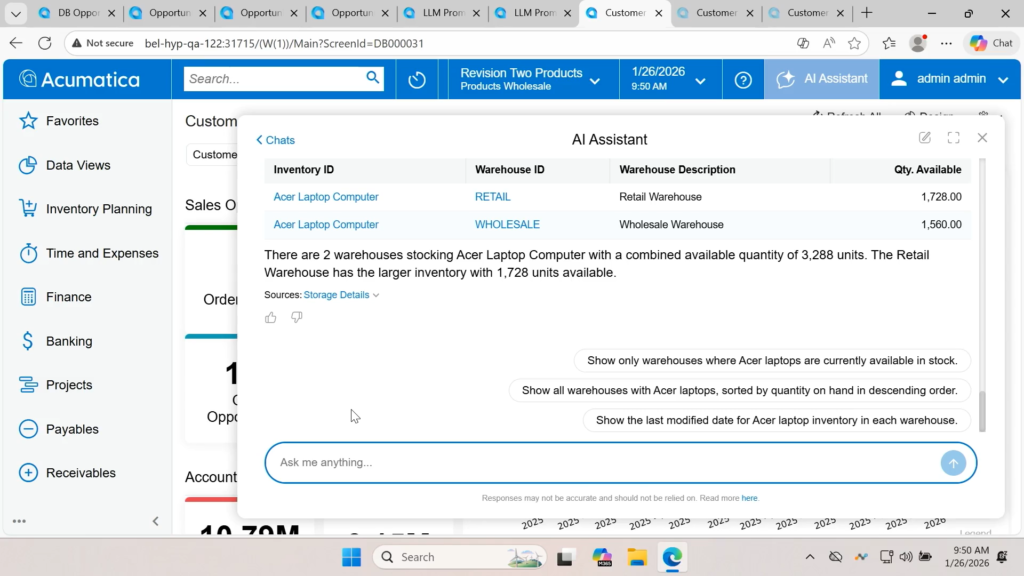1024x576 pixels.
Task: Click the send arrow button in chat
Action: (x=953, y=463)
